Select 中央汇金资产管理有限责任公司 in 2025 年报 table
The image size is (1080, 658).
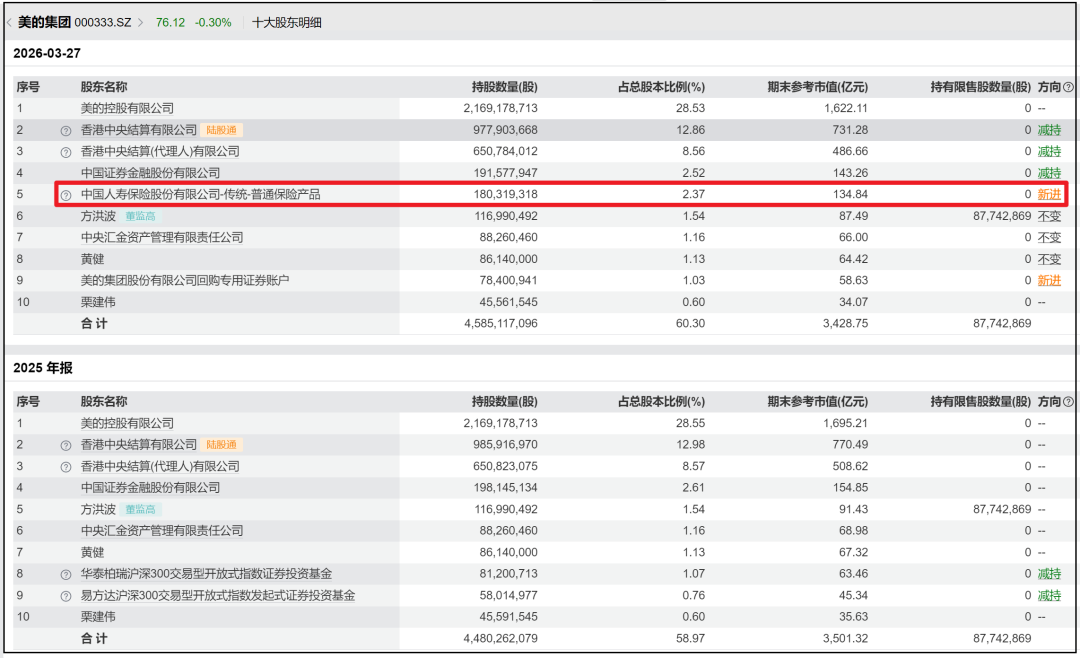coord(162,531)
